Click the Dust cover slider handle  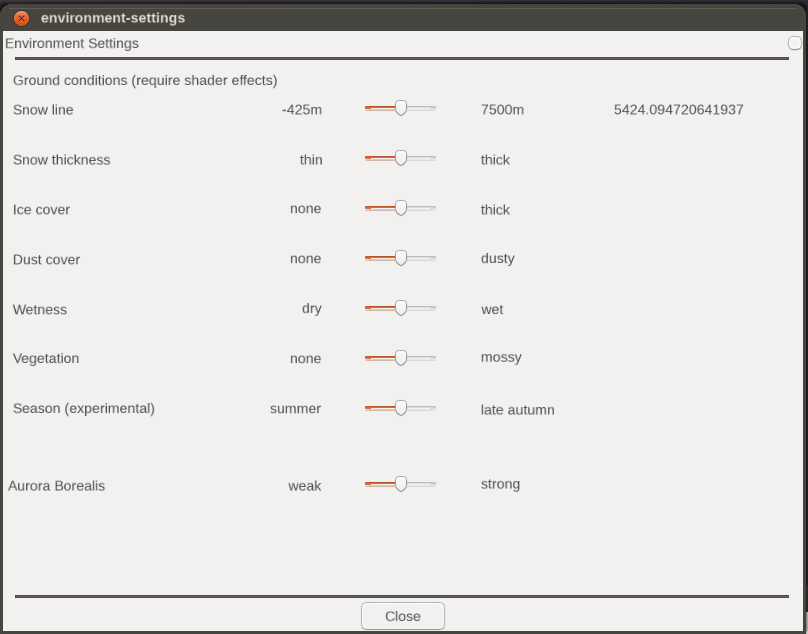[401, 258]
